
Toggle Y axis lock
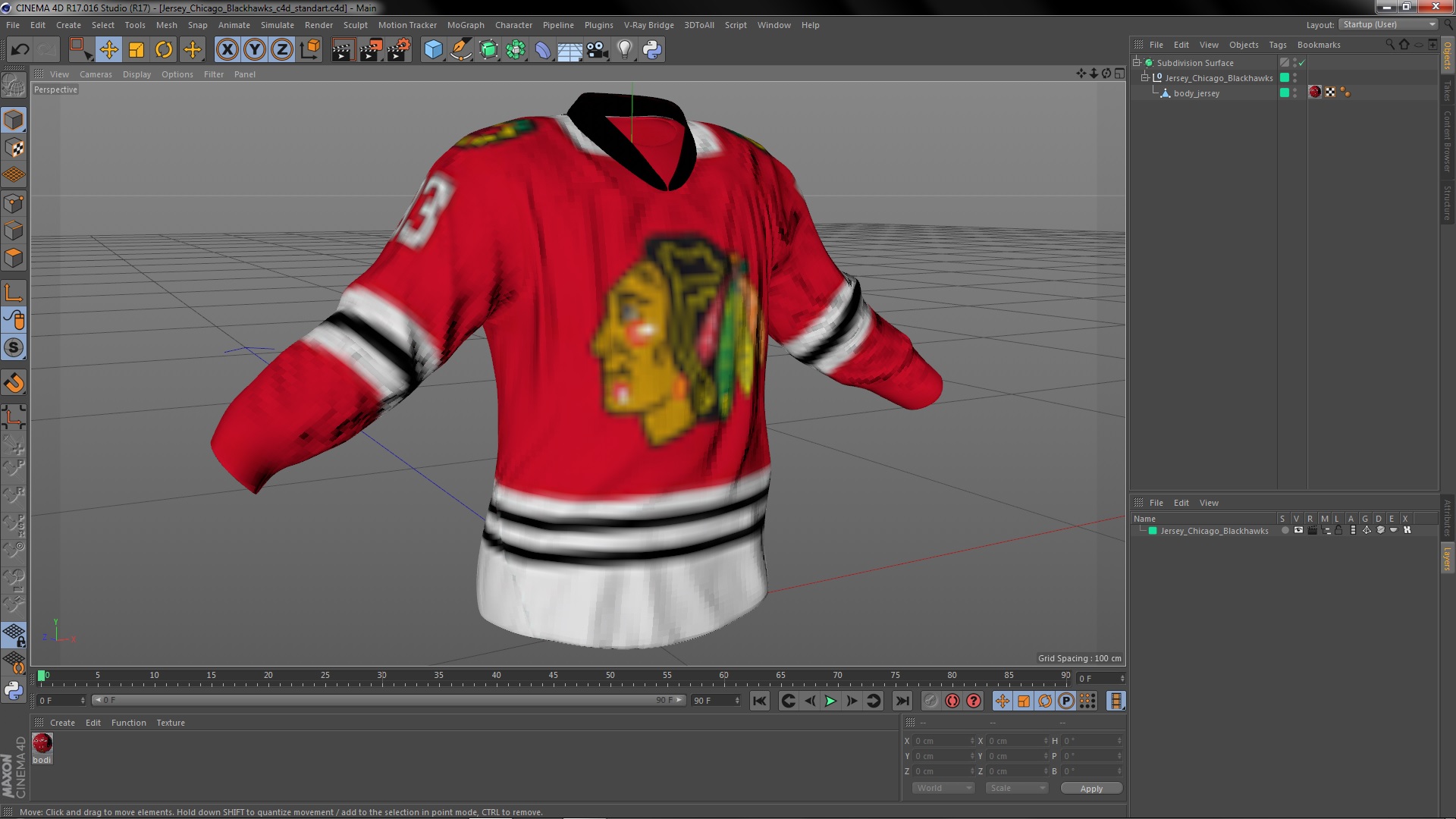(x=255, y=50)
